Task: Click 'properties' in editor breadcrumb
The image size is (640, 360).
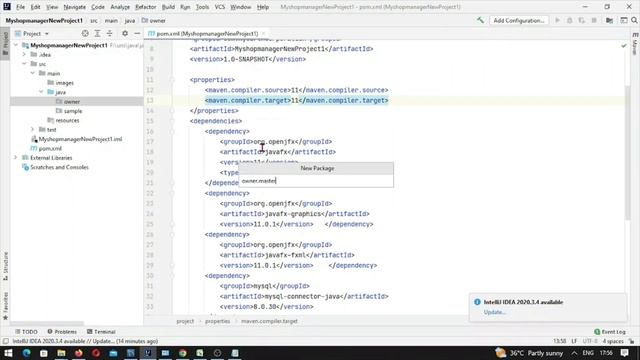Action: [218, 321]
